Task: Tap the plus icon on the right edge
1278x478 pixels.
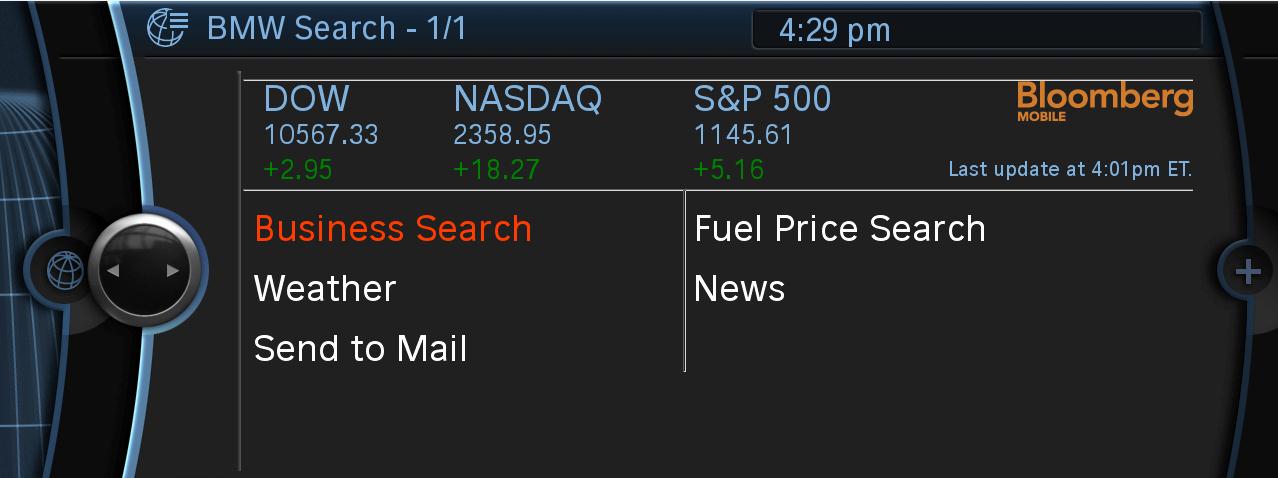Action: point(1247,271)
